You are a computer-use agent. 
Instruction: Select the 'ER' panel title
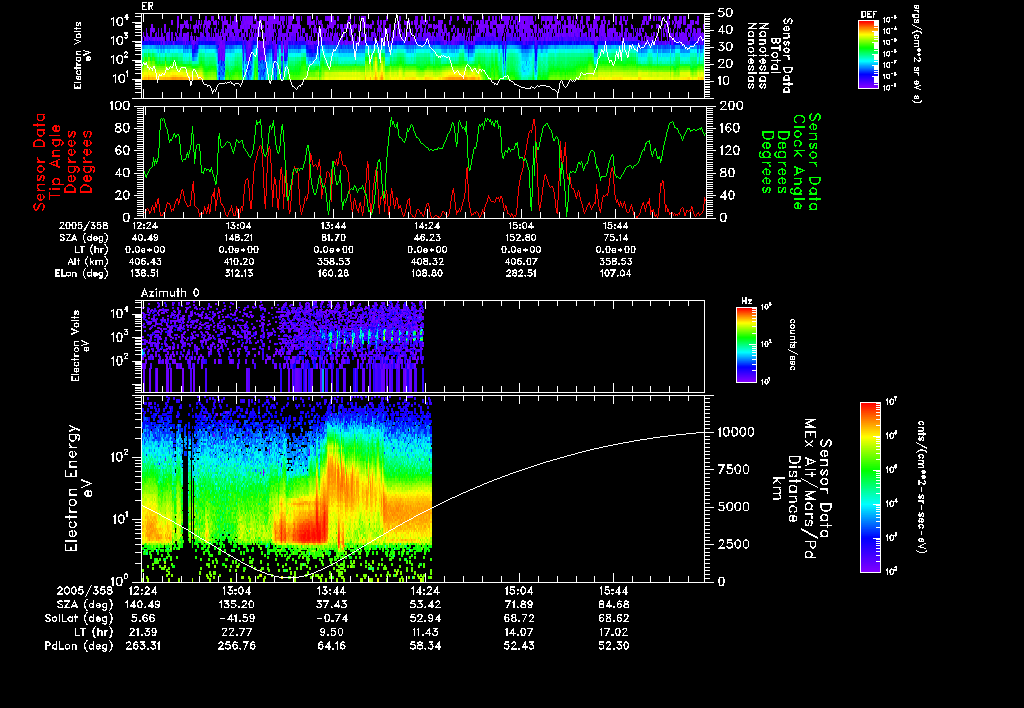point(147,7)
